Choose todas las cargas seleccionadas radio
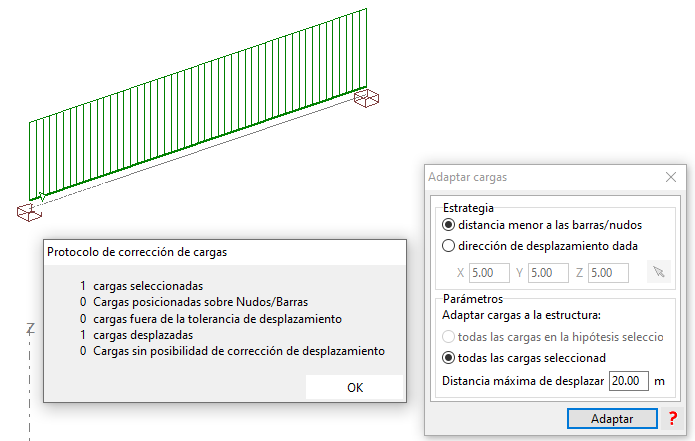 pos(524,358)
